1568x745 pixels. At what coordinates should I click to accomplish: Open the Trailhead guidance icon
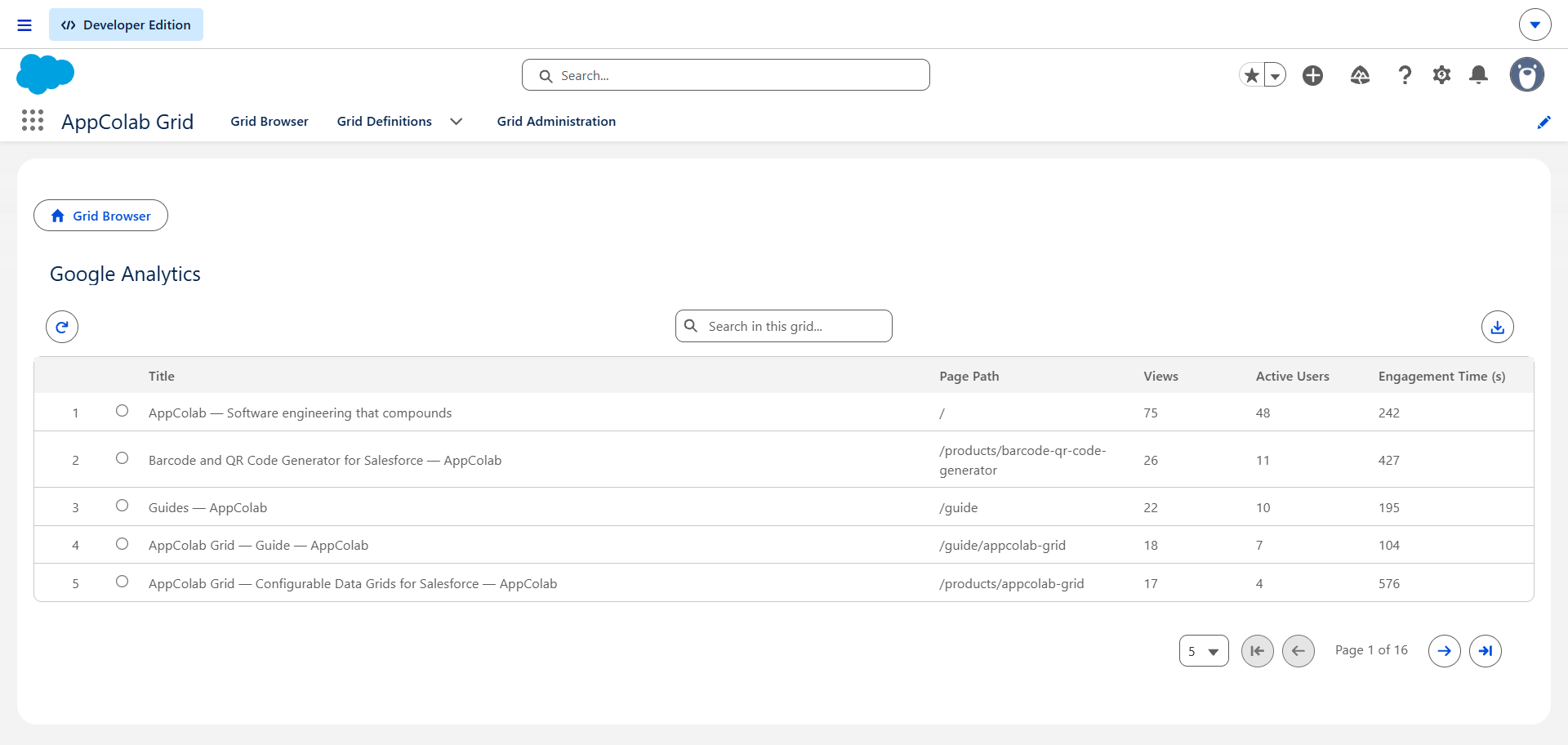click(1360, 75)
